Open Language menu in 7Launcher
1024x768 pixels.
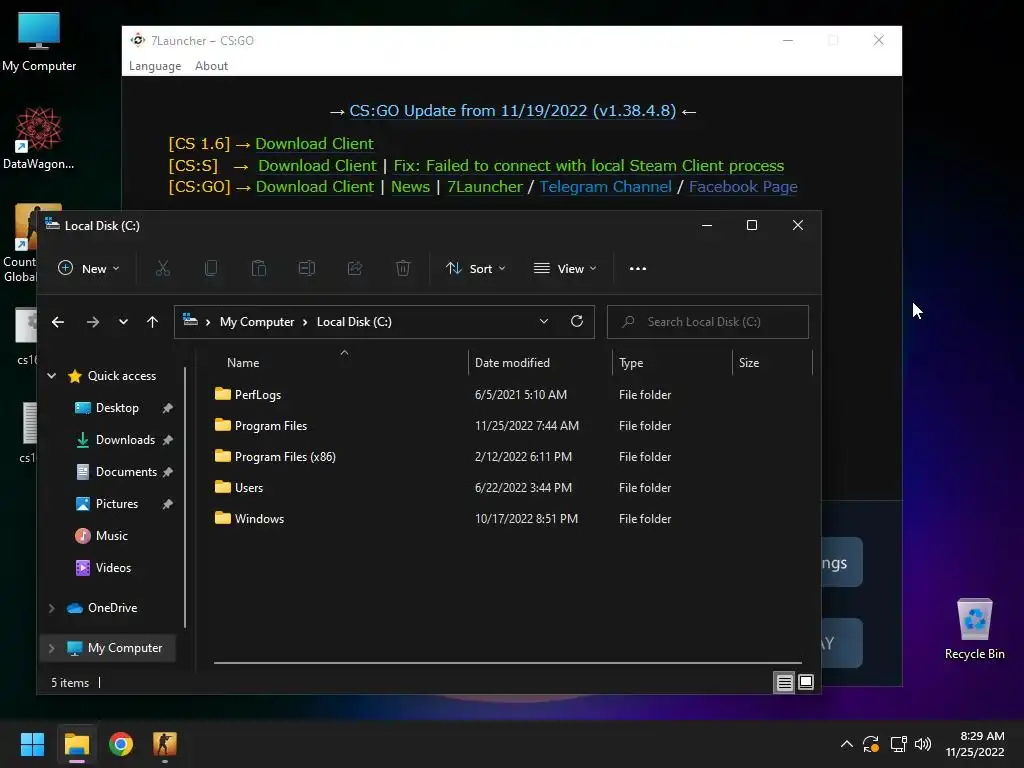tap(155, 66)
